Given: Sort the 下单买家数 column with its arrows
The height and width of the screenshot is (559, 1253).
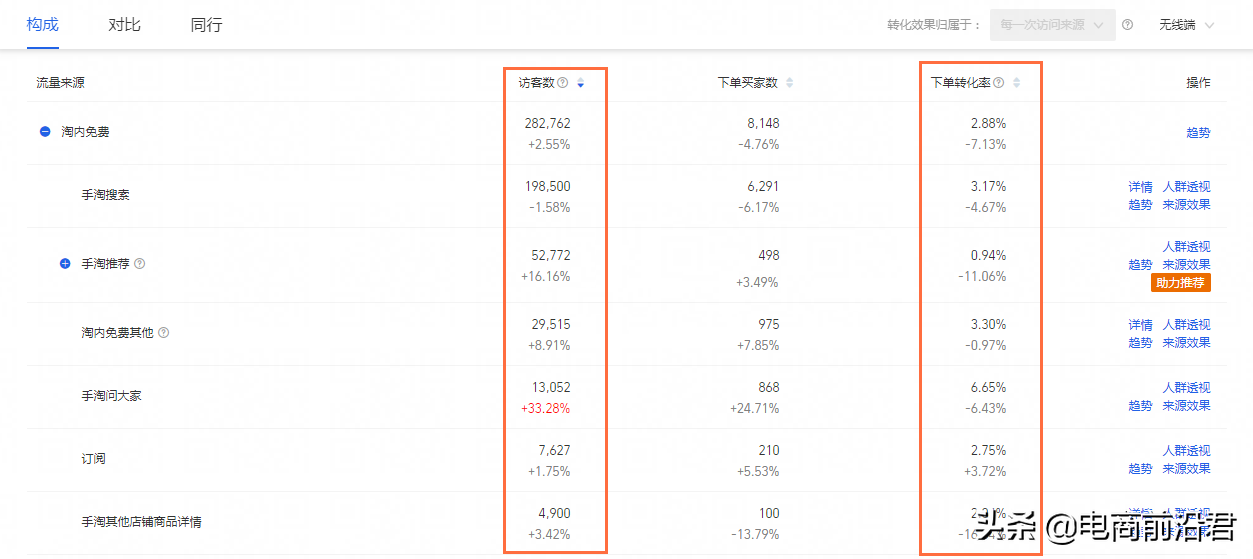Looking at the screenshot, I should (x=789, y=83).
